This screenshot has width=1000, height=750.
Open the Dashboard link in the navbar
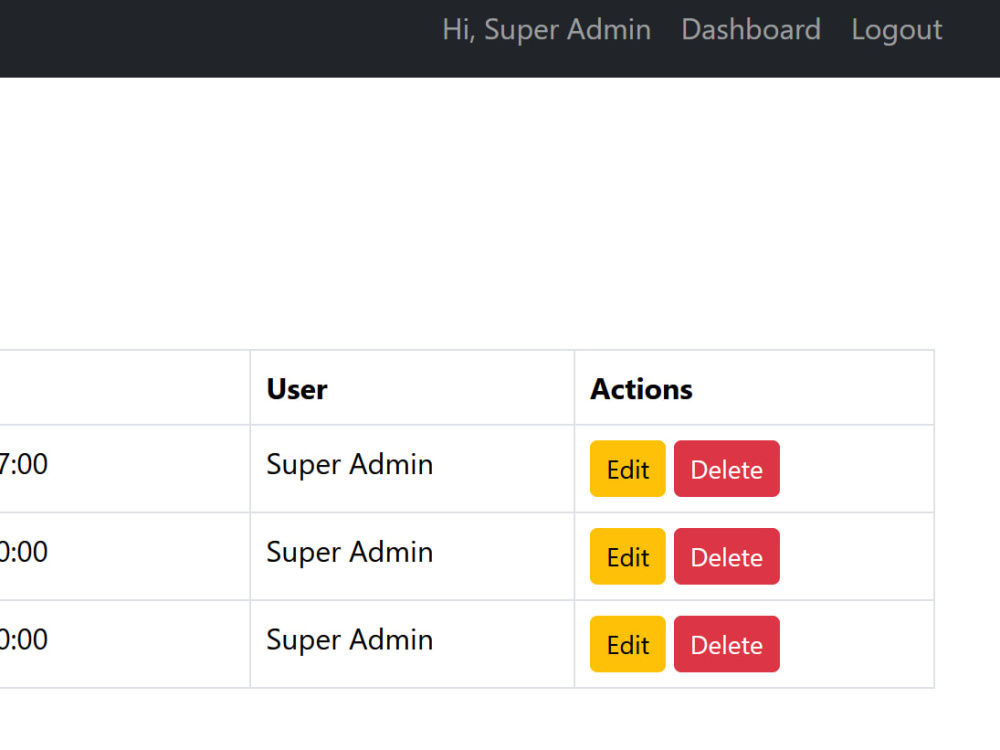click(751, 30)
